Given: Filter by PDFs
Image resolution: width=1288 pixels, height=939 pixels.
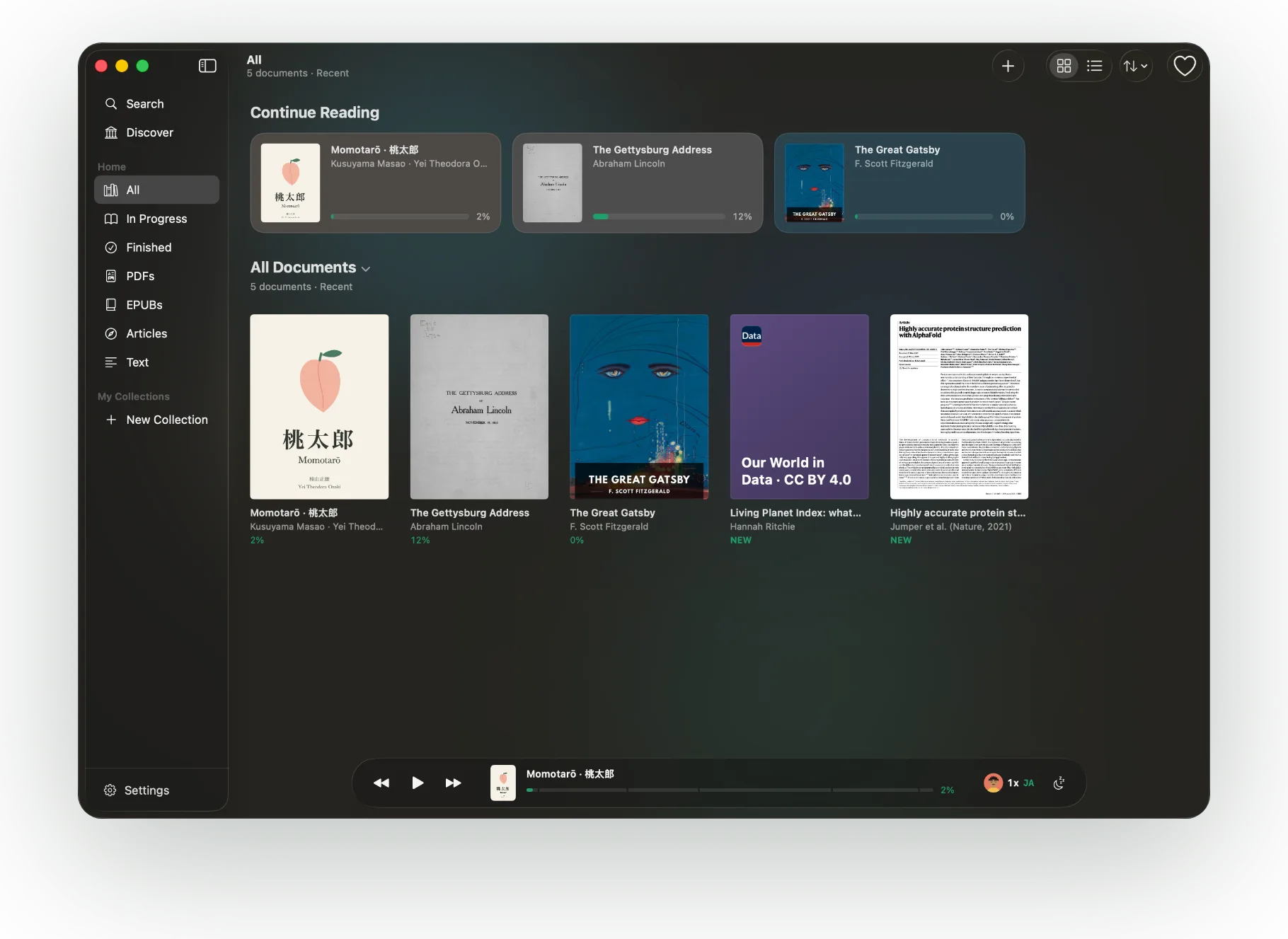Looking at the screenshot, I should [156, 276].
